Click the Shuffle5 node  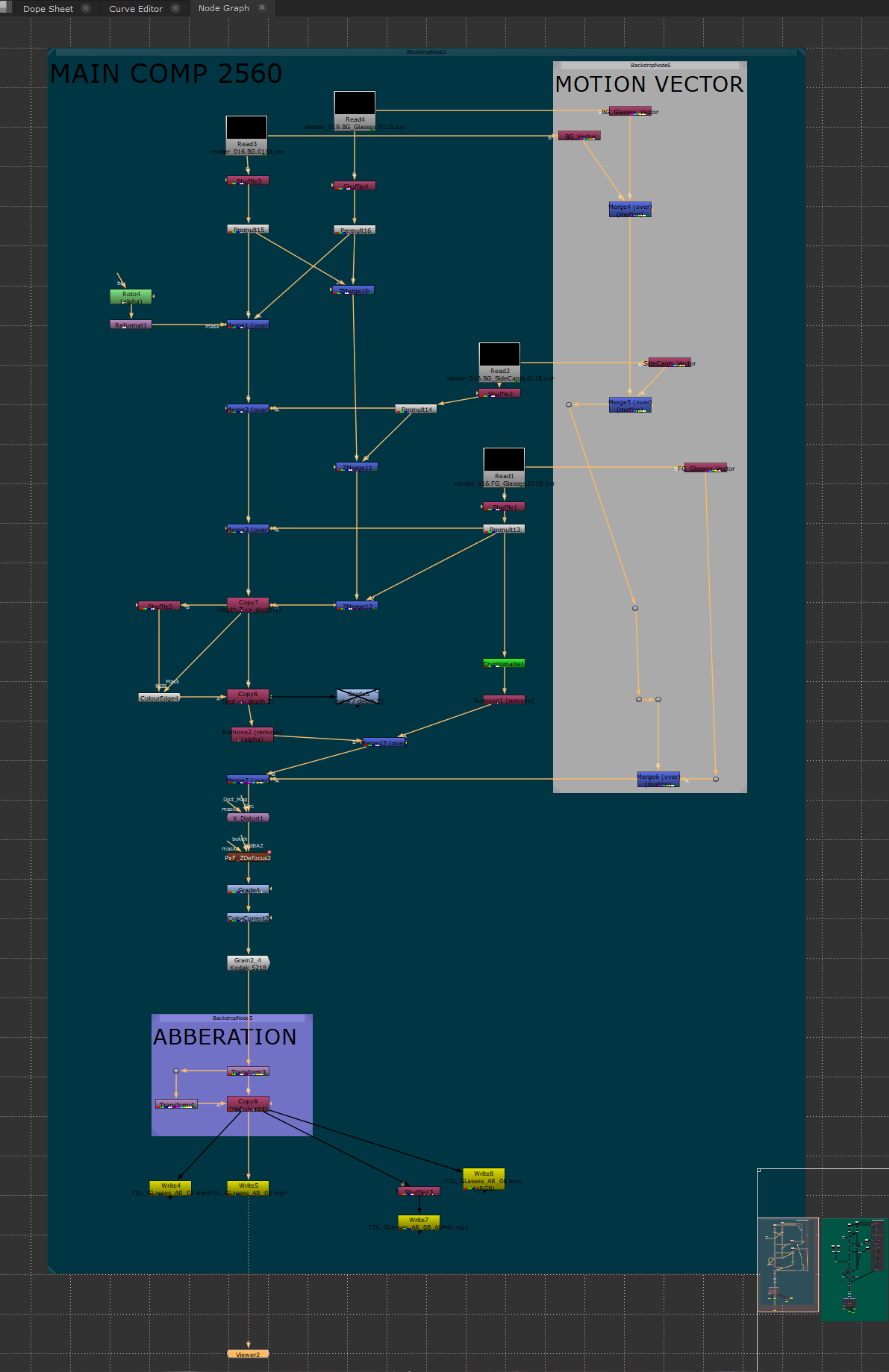159,606
